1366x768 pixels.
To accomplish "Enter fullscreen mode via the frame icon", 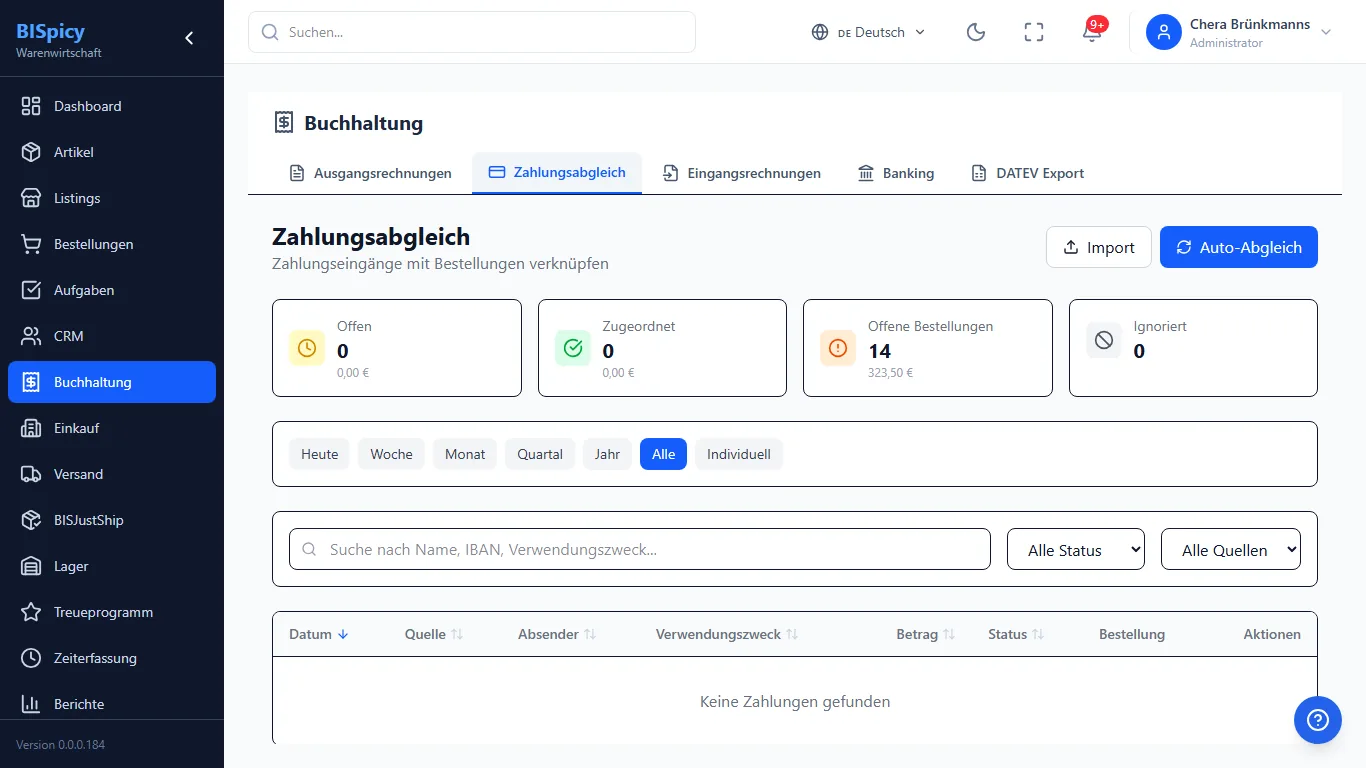I will coord(1034,32).
